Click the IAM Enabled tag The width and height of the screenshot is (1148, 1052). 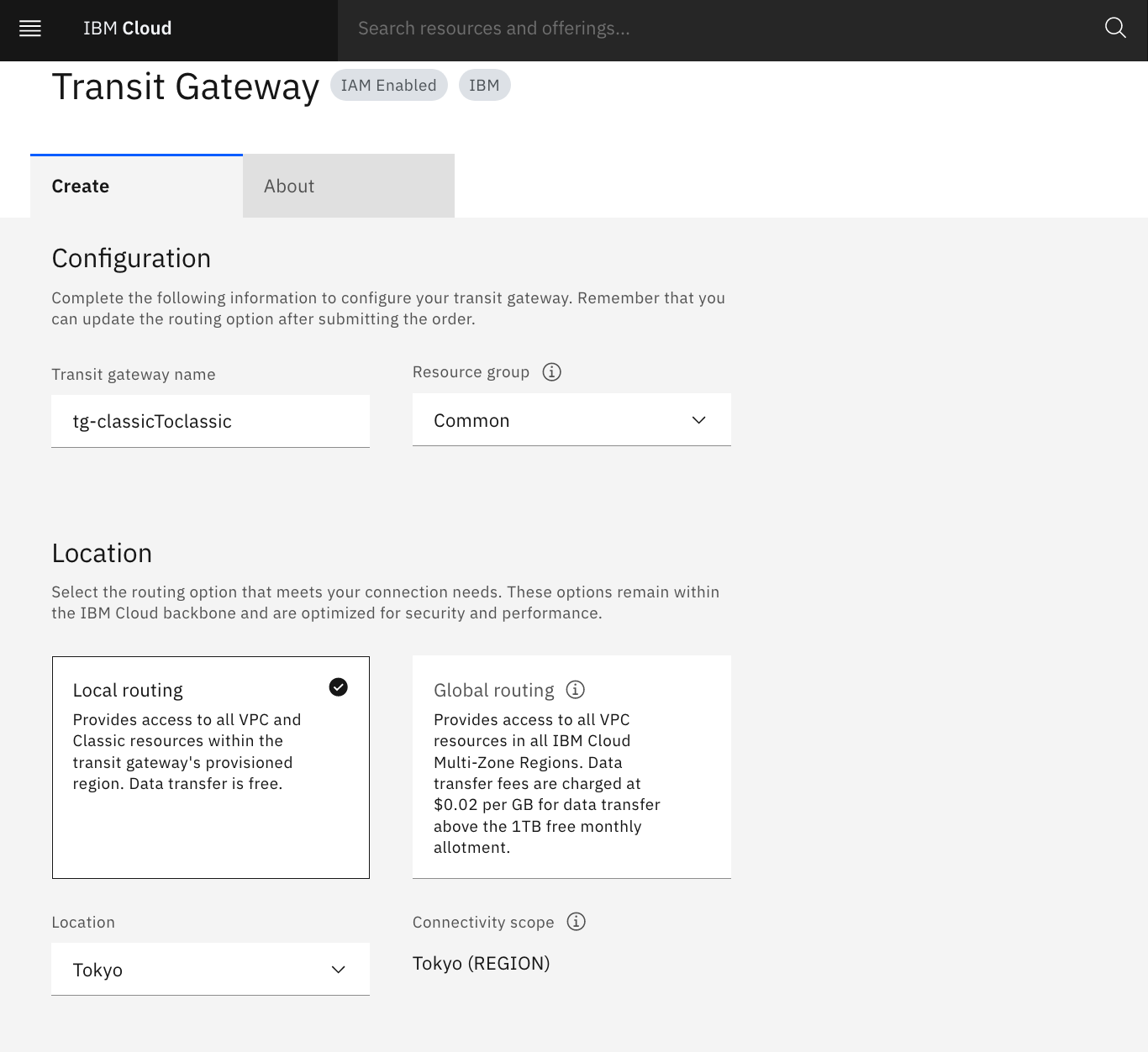[x=388, y=85]
